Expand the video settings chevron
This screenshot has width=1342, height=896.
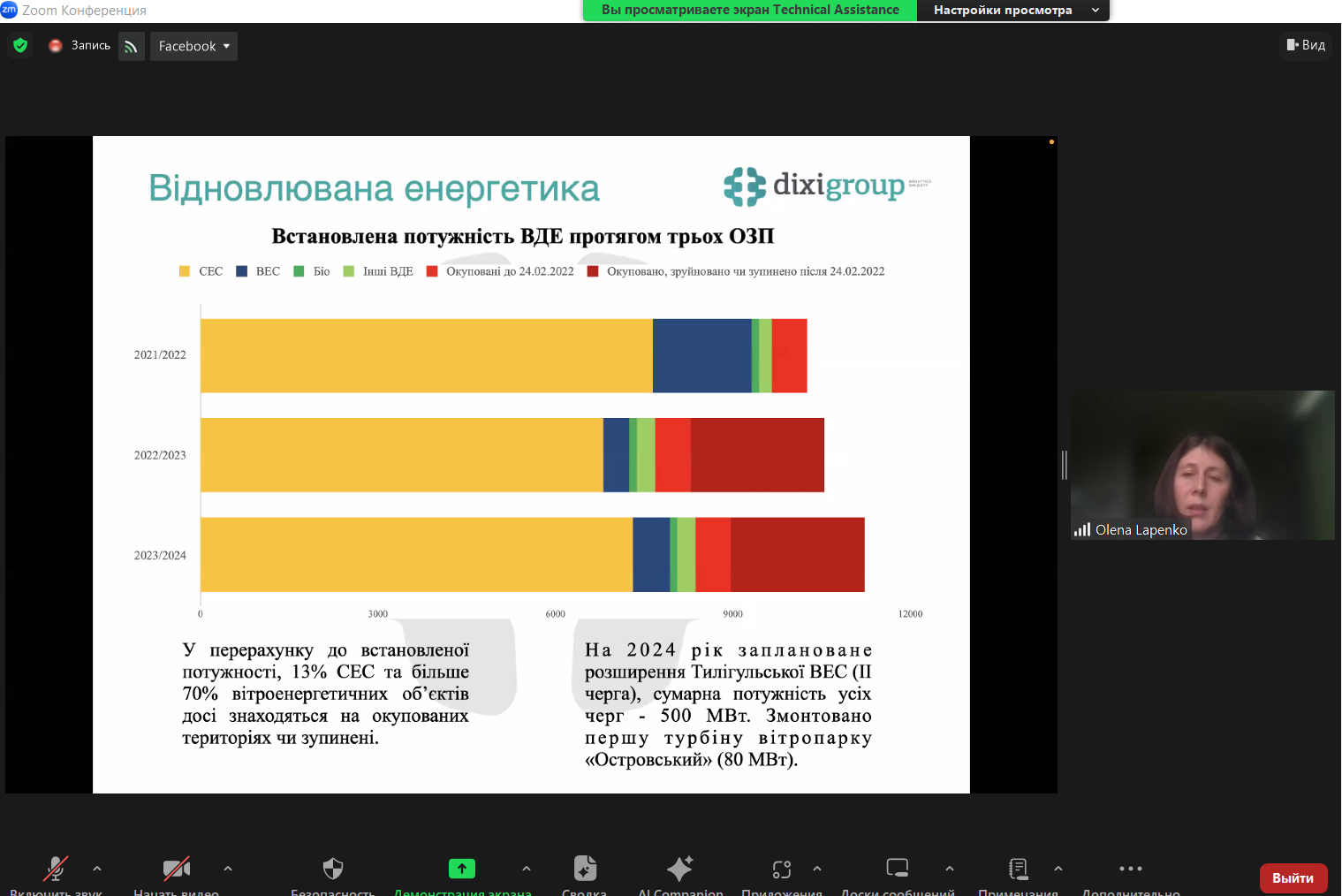click(228, 869)
